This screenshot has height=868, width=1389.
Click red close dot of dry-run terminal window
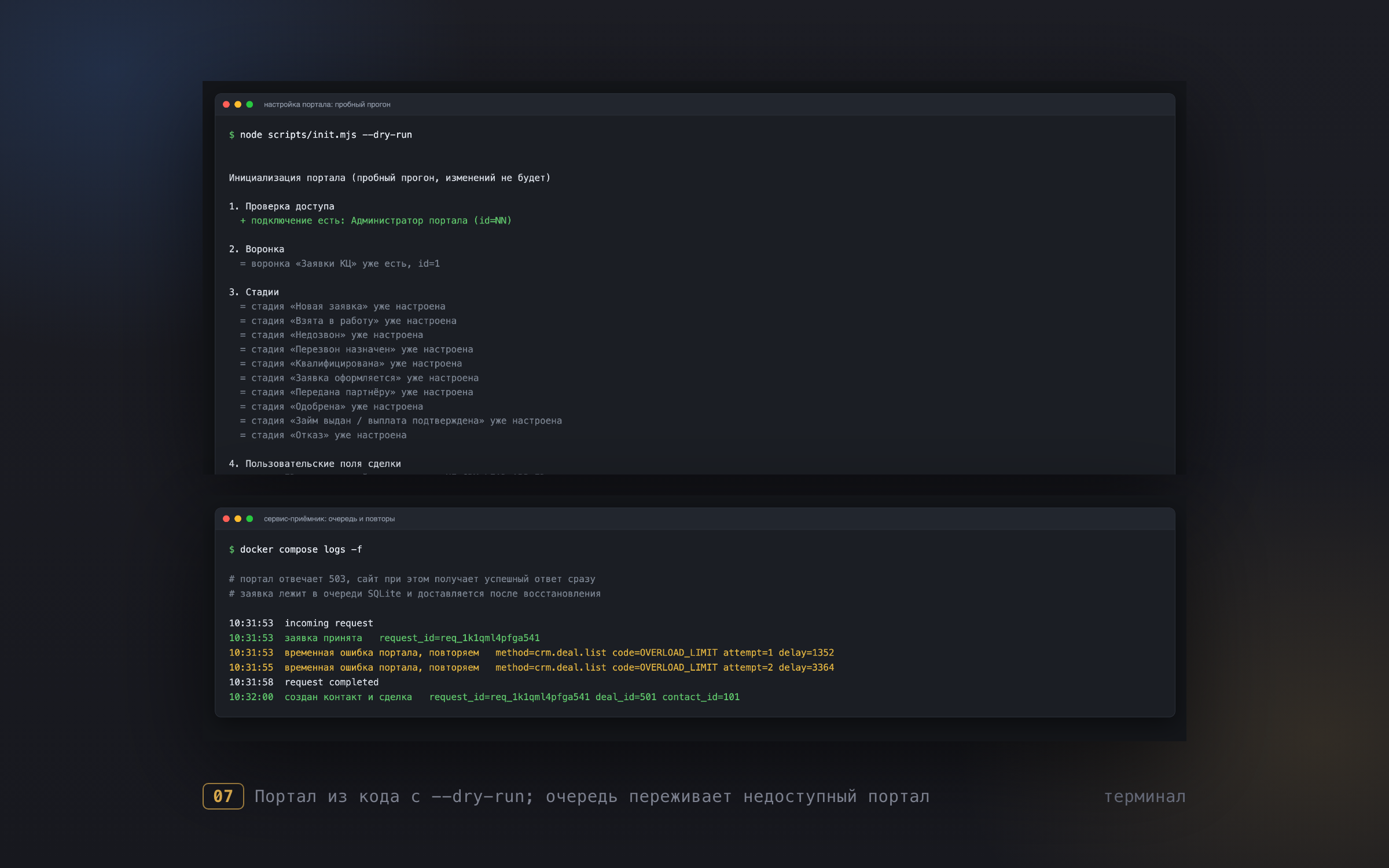point(226,105)
